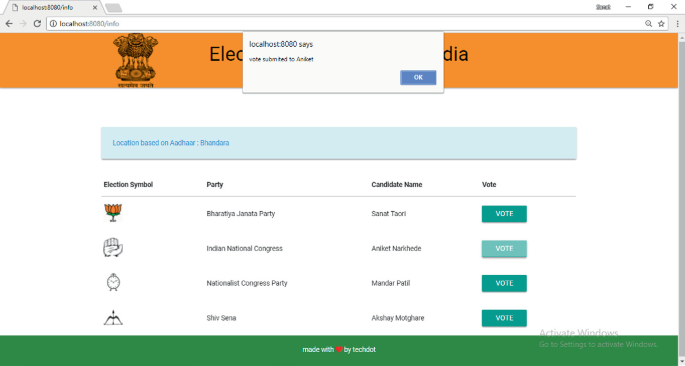Click the site info icon beside the URL
Viewport: 685px width, 366px height.
[x=53, y=24]
